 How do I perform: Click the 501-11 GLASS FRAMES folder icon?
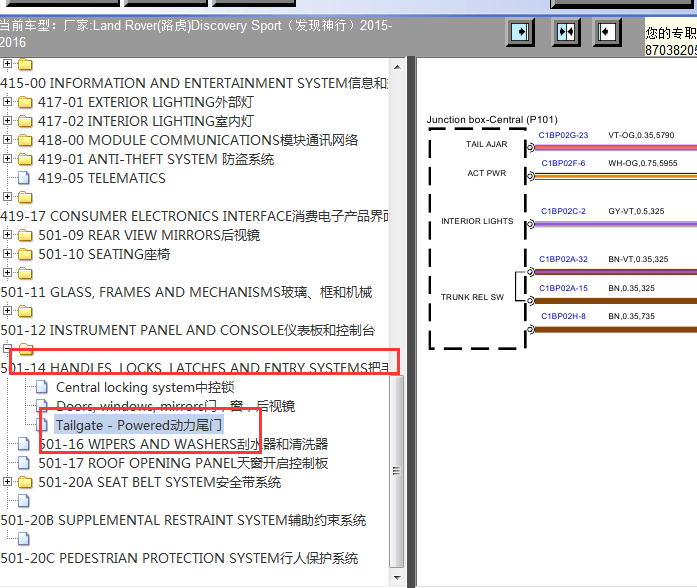point(25,273)
